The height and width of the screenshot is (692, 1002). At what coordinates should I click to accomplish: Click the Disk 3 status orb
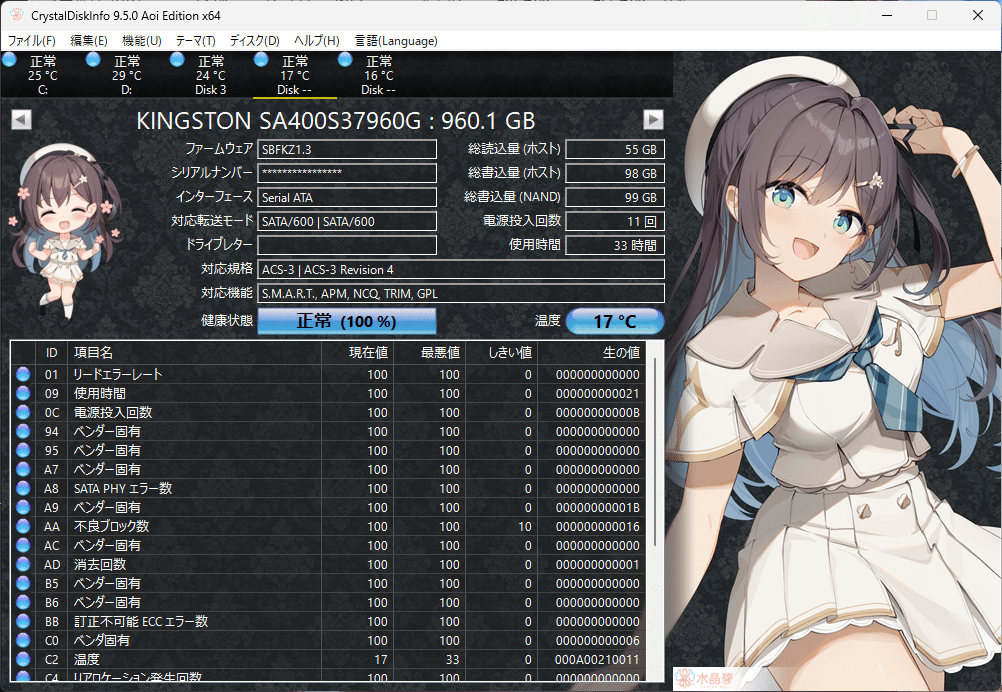tap(177, 60)
